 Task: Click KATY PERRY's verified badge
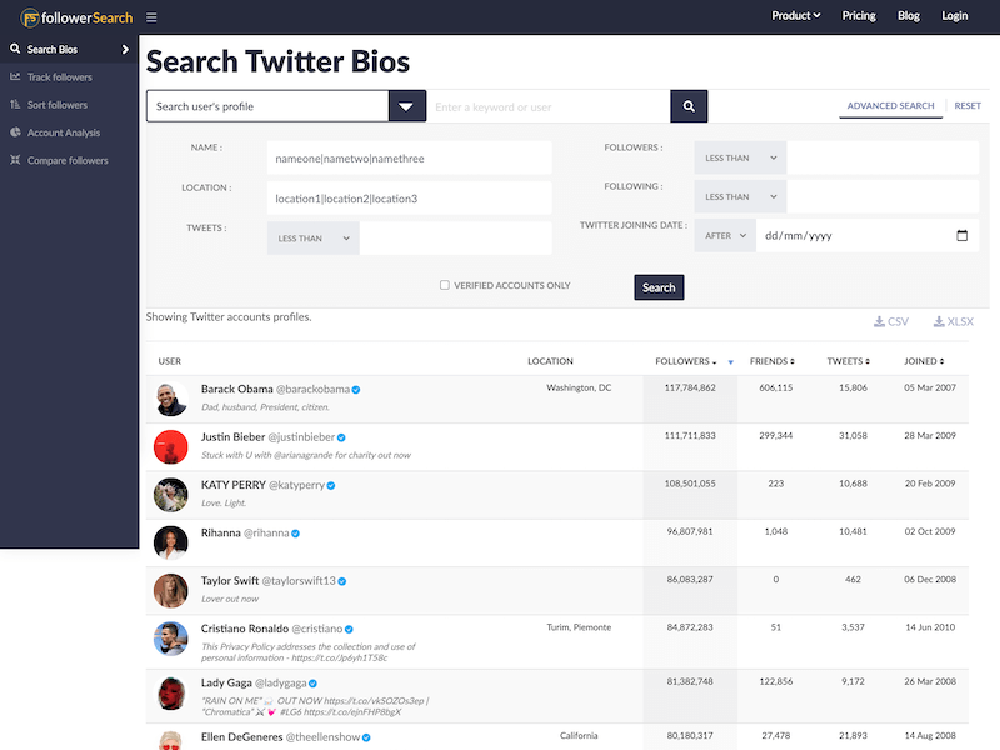pyautogui.click(x=330, y=485)
